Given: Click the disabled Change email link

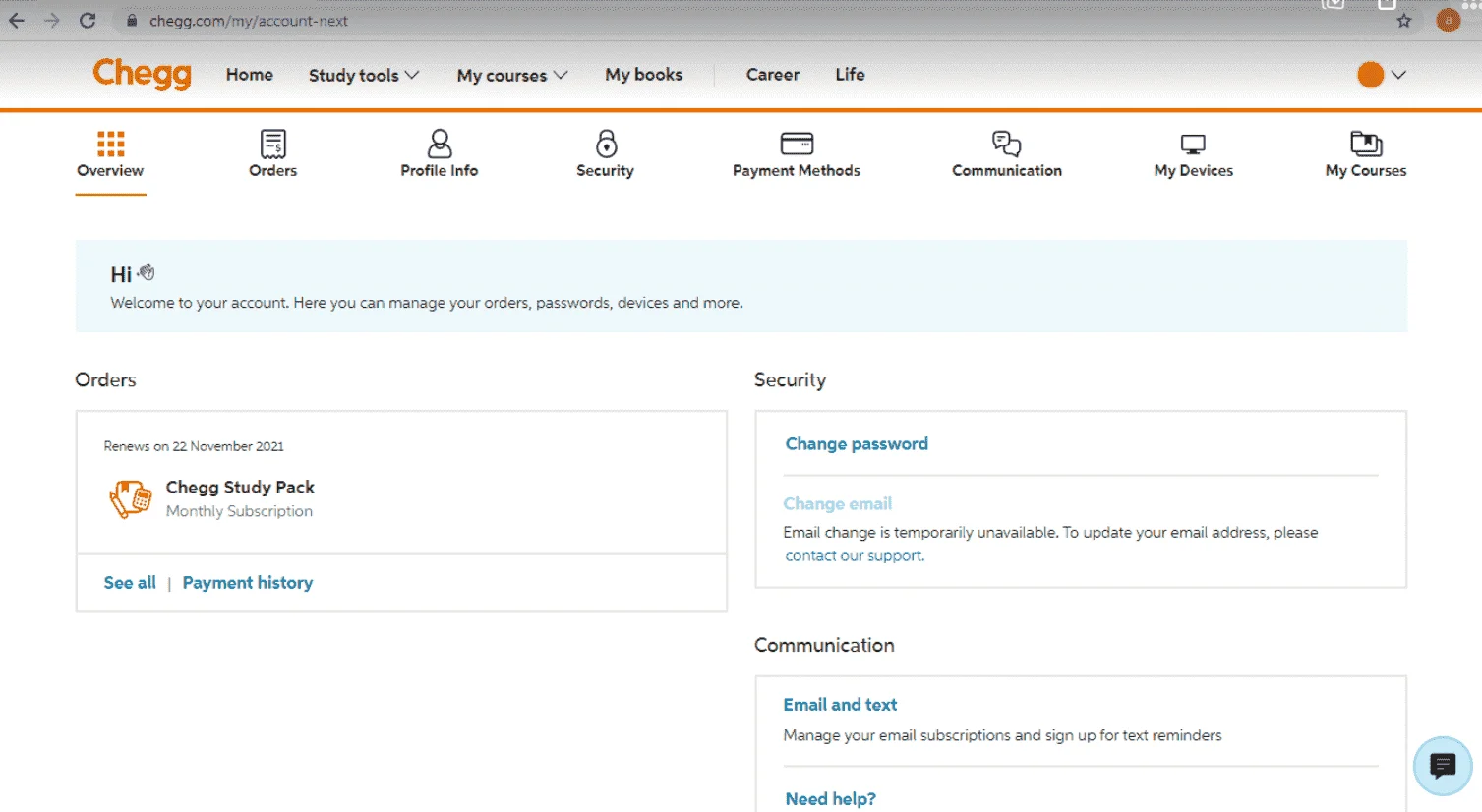Looking at the screenshot, I should coord(838,504).
